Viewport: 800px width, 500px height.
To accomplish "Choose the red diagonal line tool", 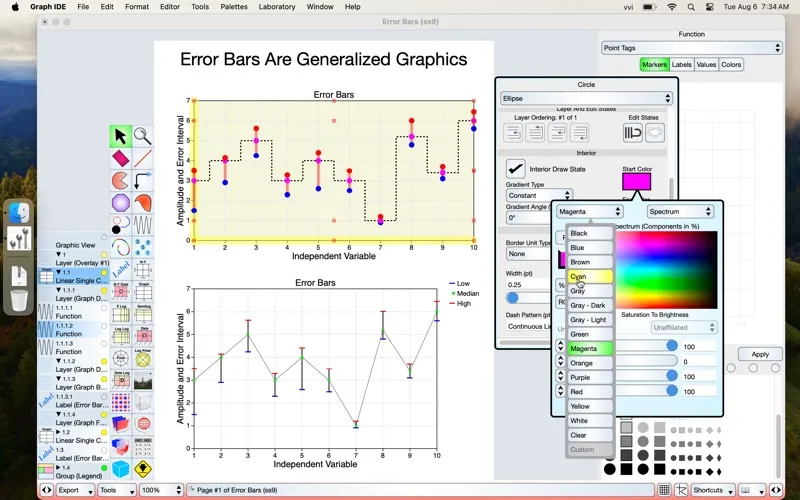I will coord(143,159).
